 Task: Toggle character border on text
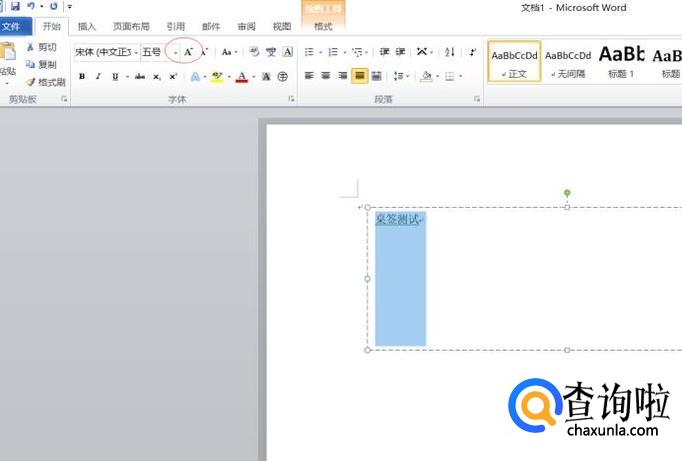288,52
